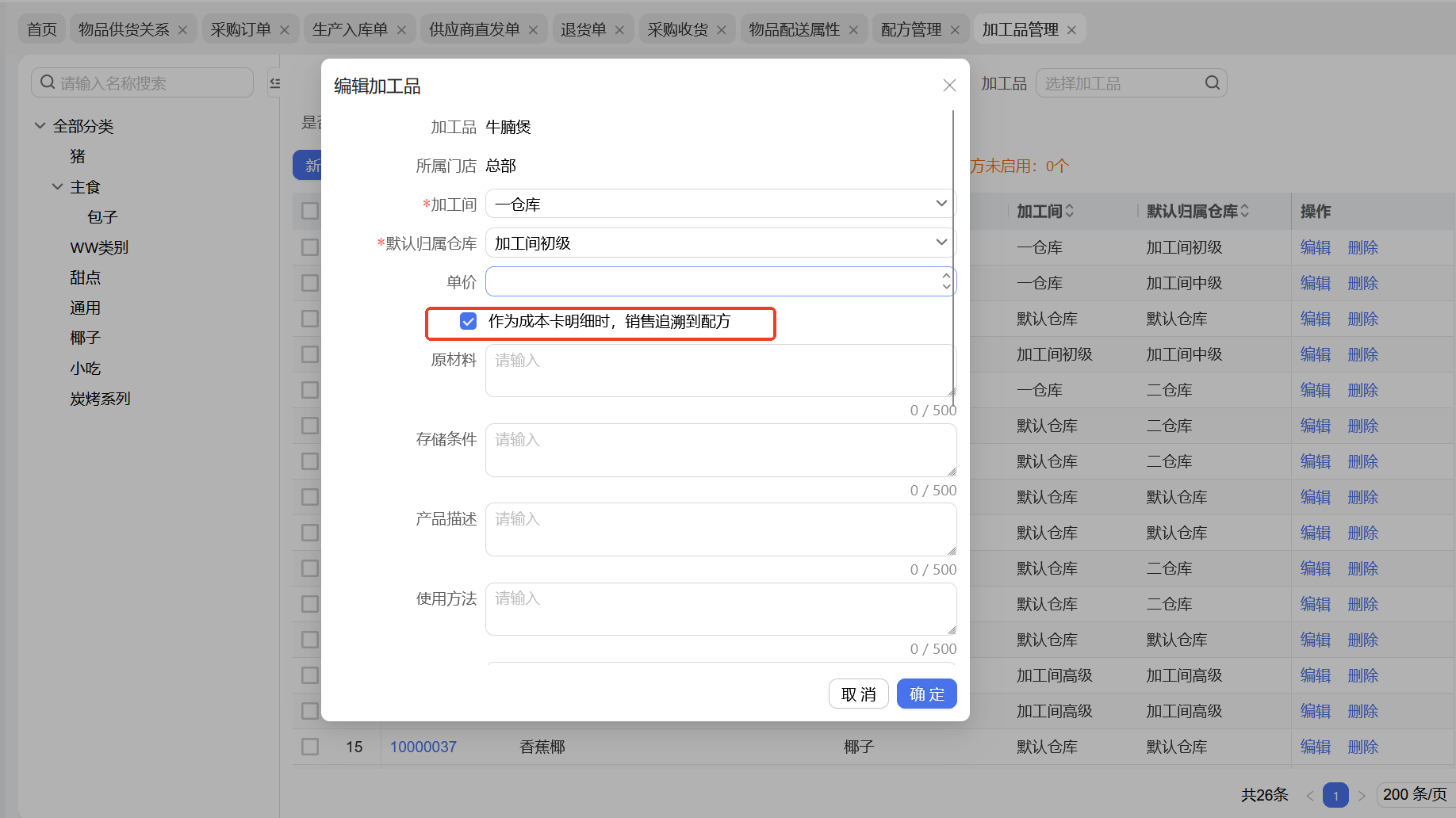The width and height of the screenshot is (1456, 818).
Task: Close the 配方管理 tab
Action: click(955, 30)
